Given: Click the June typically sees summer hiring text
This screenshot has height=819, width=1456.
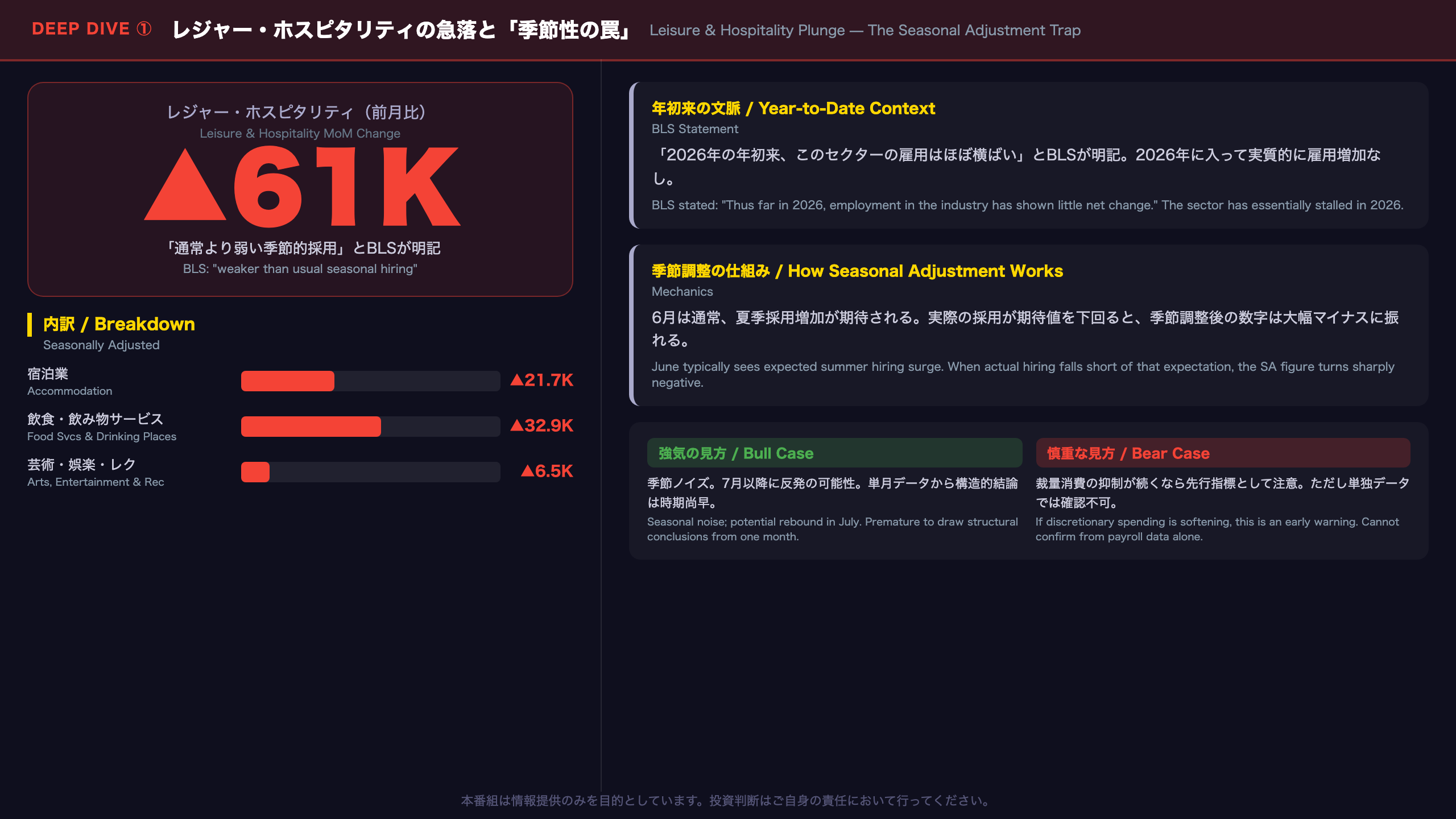Looking at the screenshot, I should point(1023,374).
